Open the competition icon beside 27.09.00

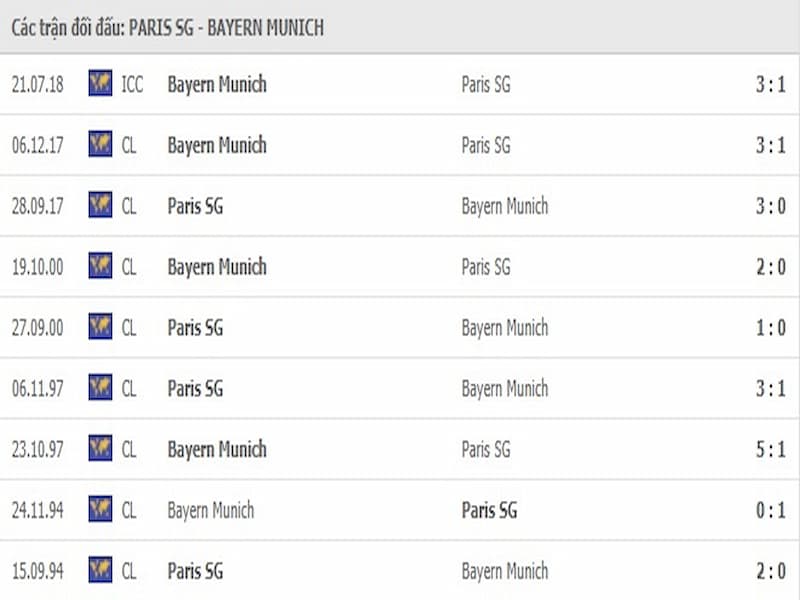[100, 327]
